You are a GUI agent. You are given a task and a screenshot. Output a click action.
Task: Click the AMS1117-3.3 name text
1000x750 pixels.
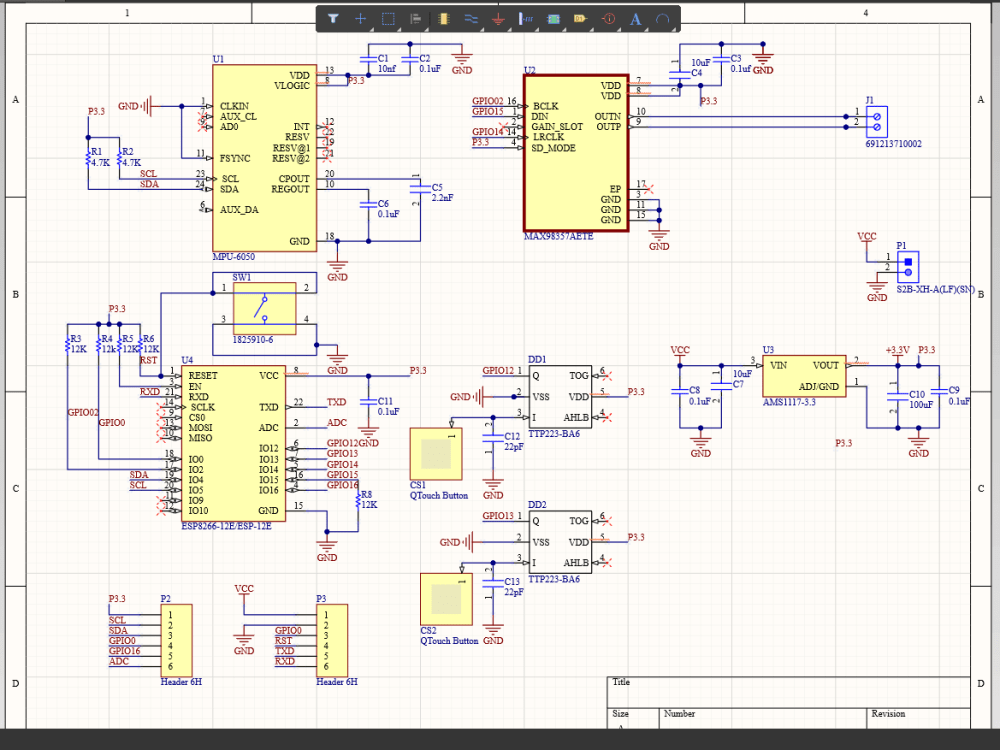[790, 402]
